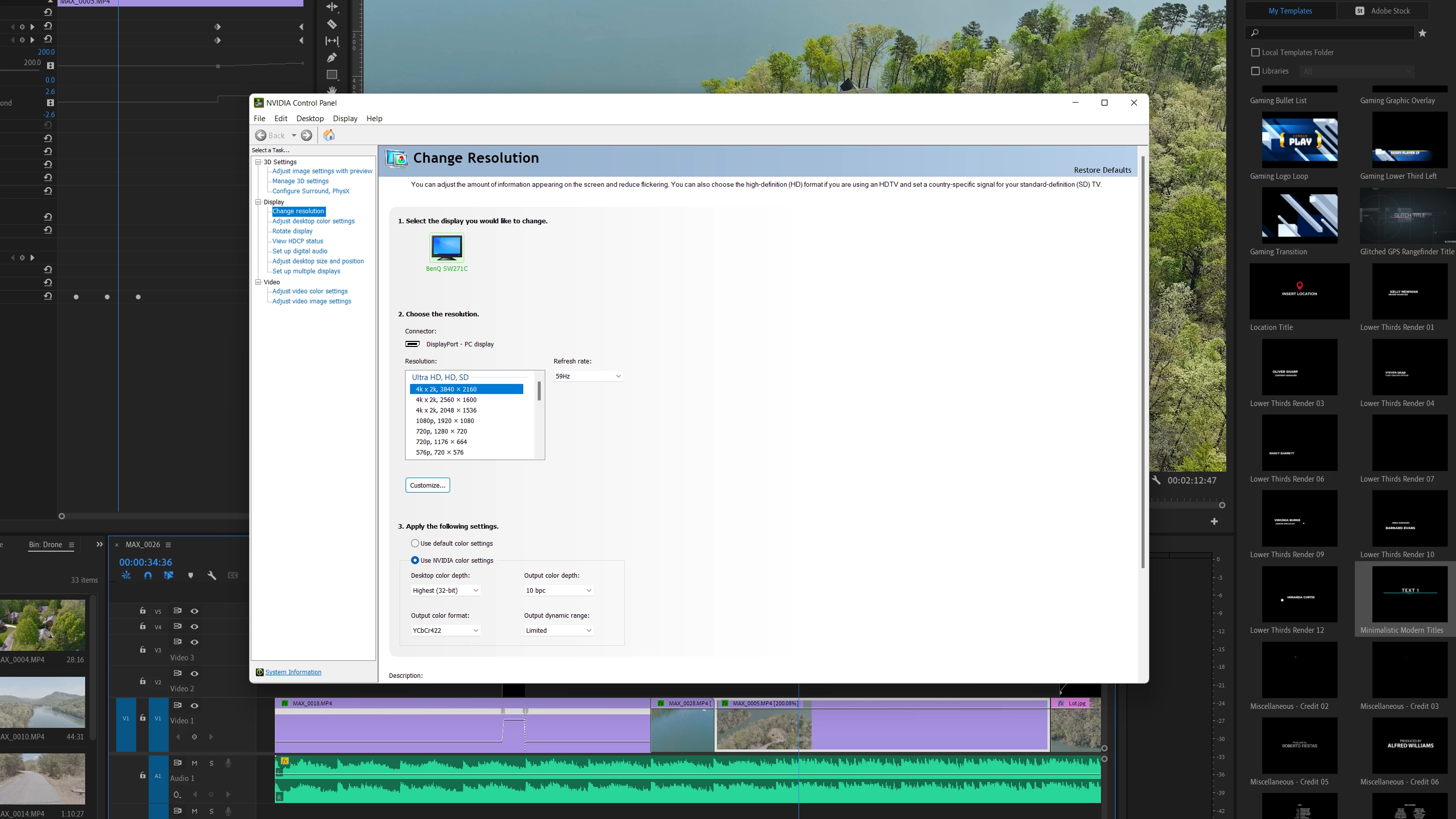The height and width of the screenshot is (819, 1456).
Task: Open Output color depth dropdown
Action: 558,590
